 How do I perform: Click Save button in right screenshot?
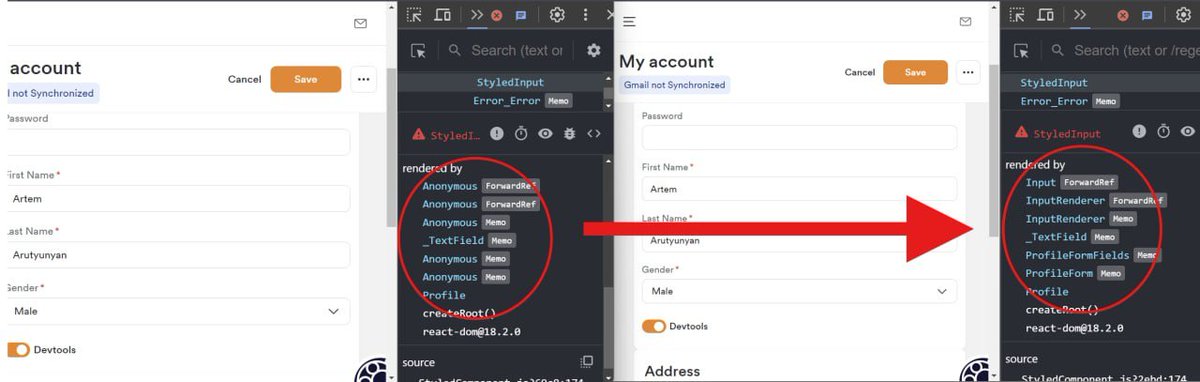(915, 72)
